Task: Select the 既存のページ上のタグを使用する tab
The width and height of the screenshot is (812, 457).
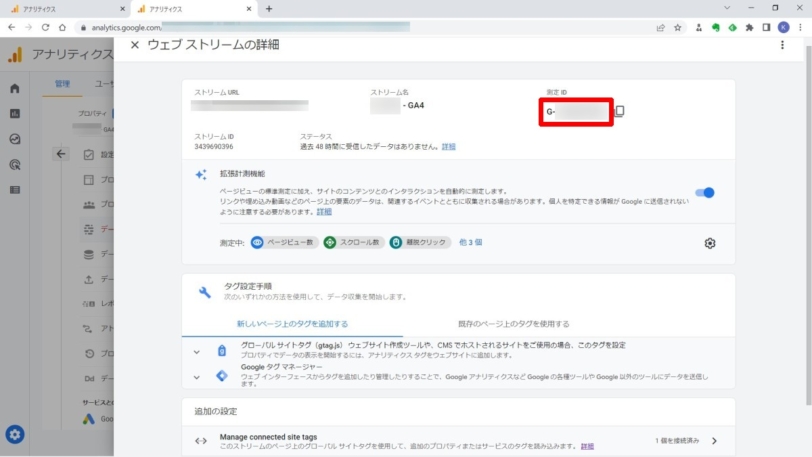Action: click(513, 324)
